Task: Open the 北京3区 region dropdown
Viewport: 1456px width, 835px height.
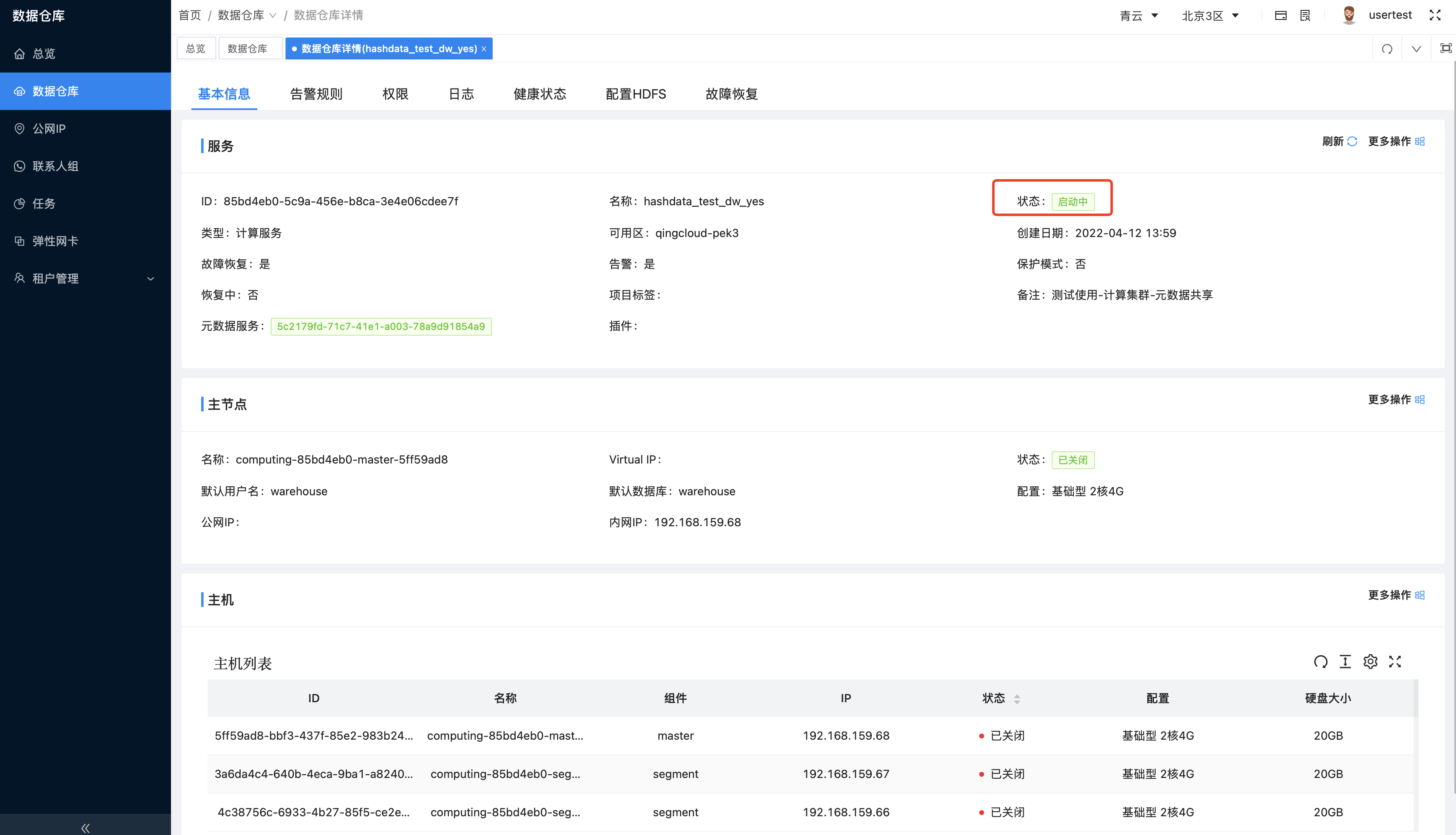Action: [1210, 15]
